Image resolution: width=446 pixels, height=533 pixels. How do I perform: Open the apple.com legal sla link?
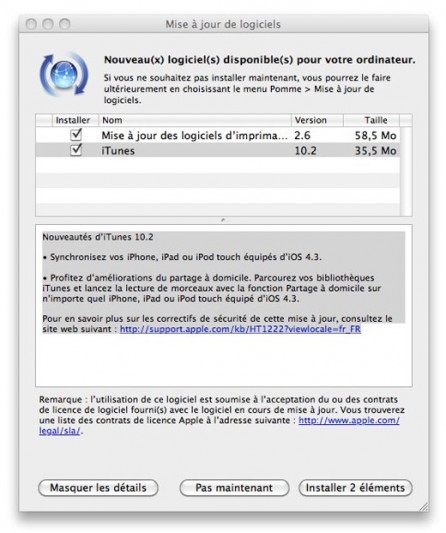pyautogui.click(x=349, y=420)
